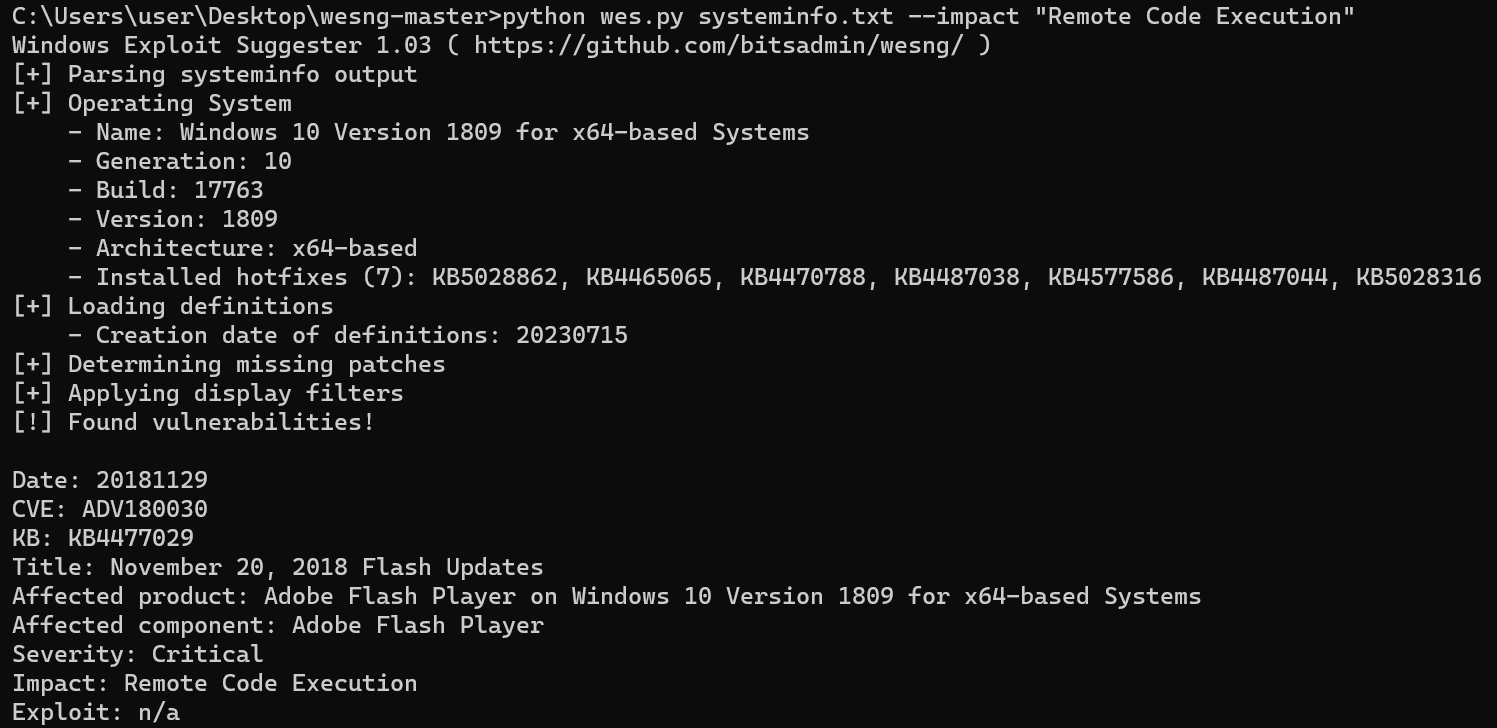This screenshot has width=1497, height=728.
Task: Click the definitions creation date 20230715
Action: pos(571,335)
